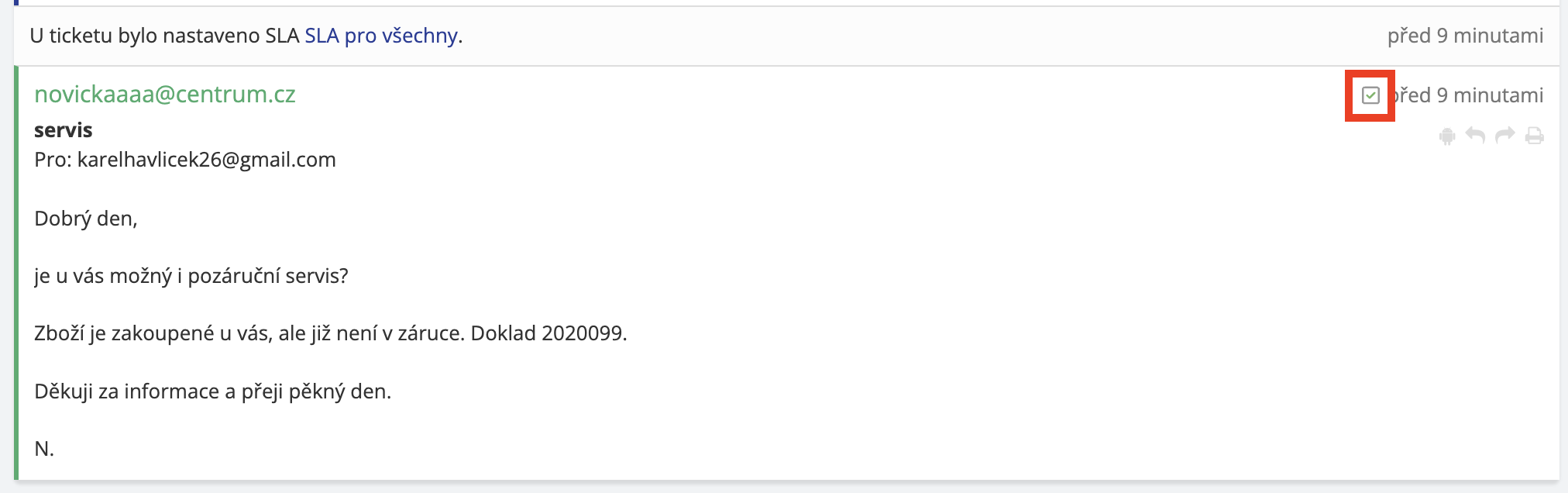Viewport: 1568px width, 493px height.
Task: Click the green left border of the message
Action: pyautogui.click(x=16, y=271)
